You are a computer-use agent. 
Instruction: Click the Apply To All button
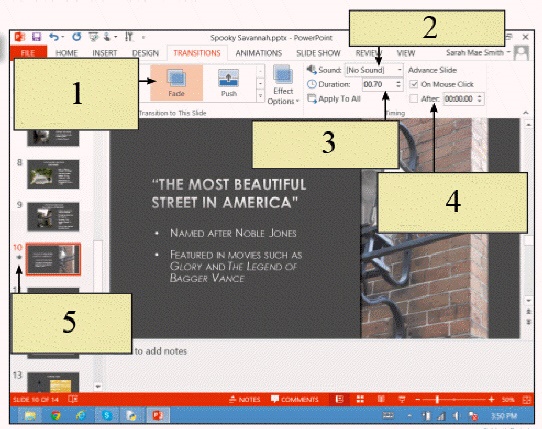pos(334,99)
